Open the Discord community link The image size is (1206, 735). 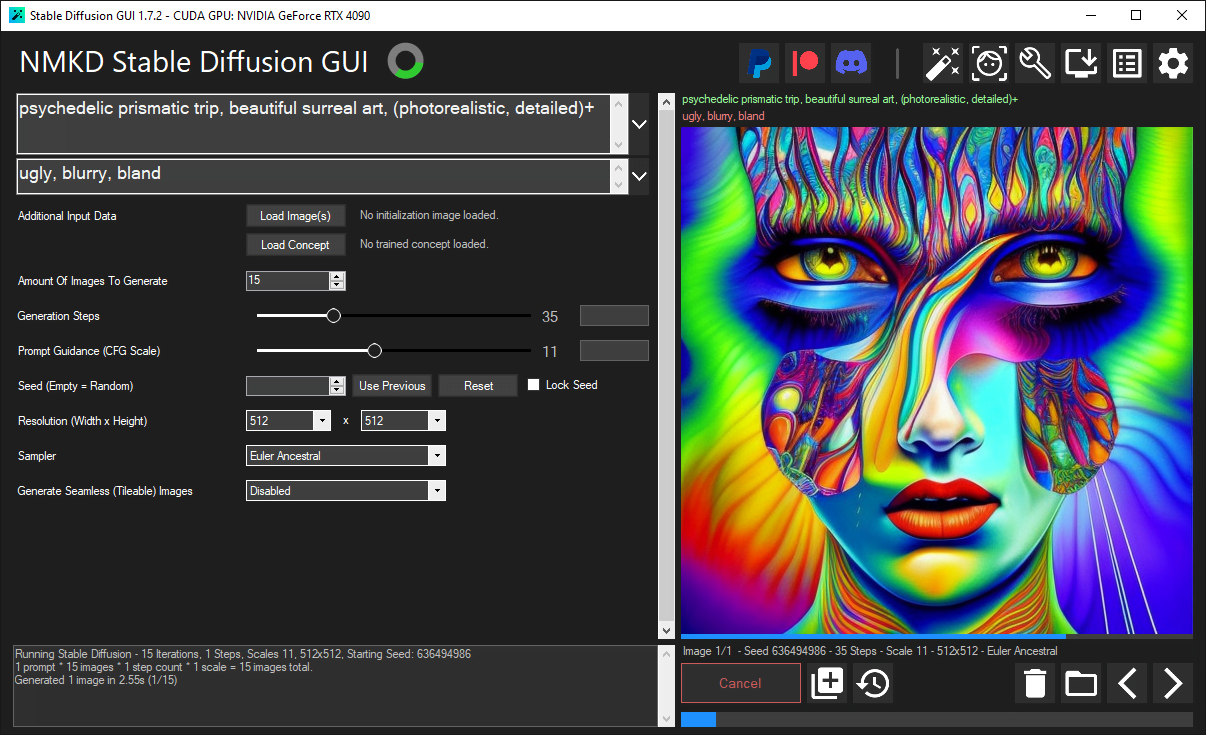(851, 62)
